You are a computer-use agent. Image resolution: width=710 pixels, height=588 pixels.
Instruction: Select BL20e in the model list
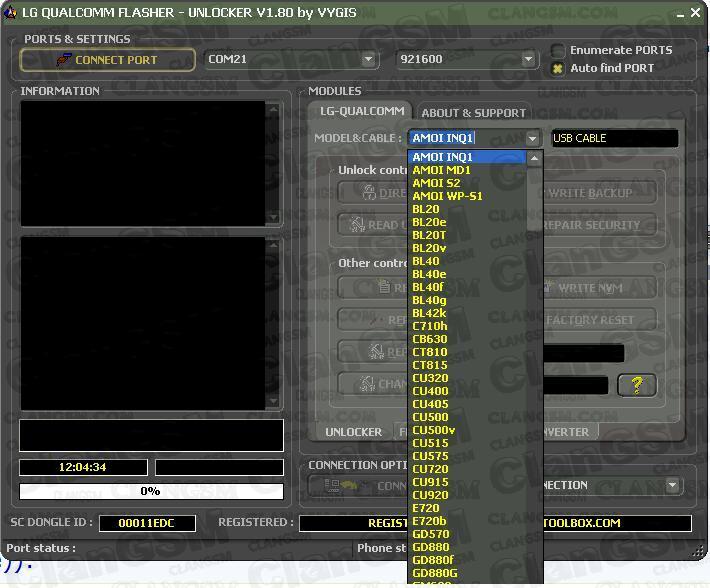click(x=467, y=222)
